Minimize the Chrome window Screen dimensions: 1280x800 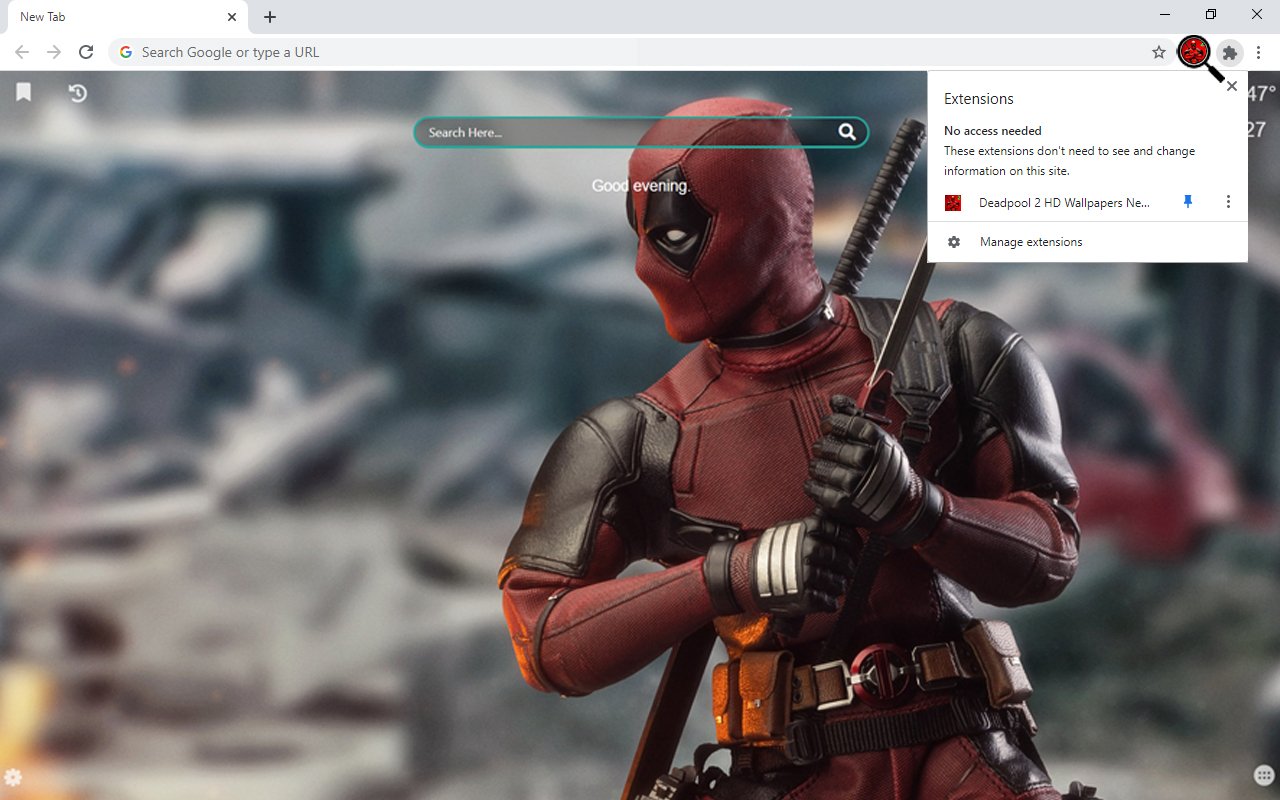click(1166, 15)
